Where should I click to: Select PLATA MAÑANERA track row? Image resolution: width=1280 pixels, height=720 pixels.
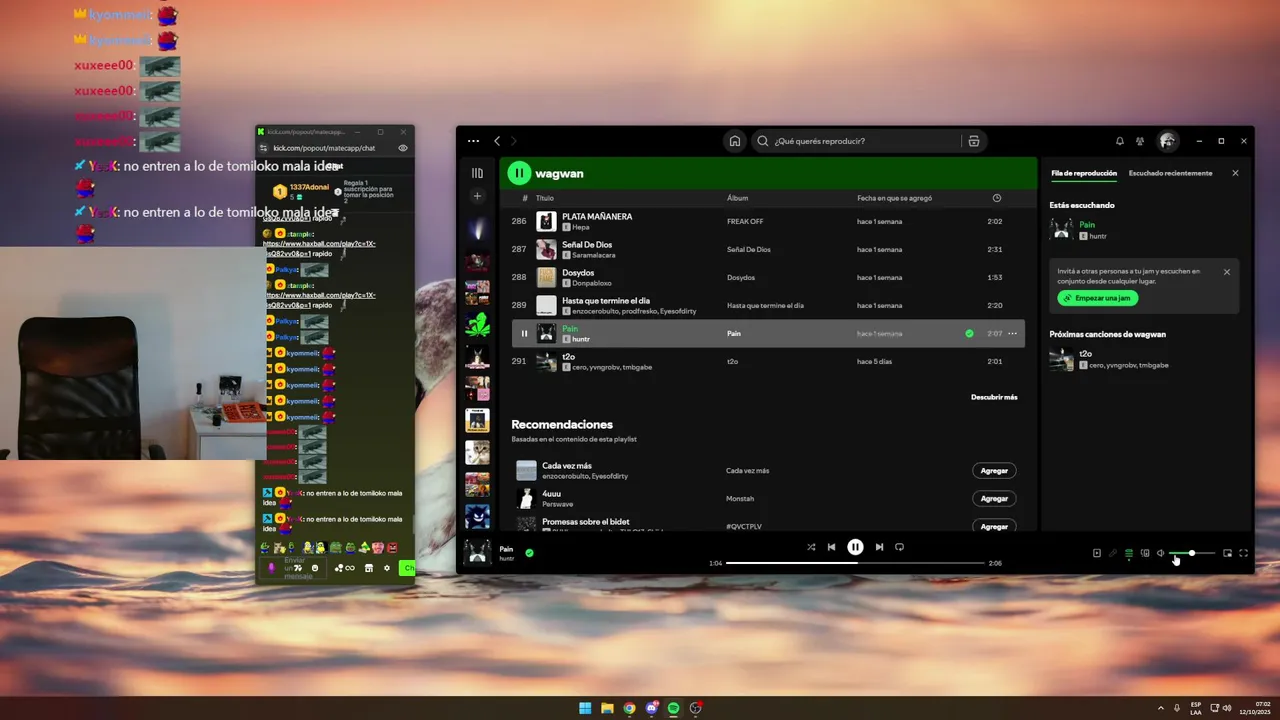[x=768, y=221]
